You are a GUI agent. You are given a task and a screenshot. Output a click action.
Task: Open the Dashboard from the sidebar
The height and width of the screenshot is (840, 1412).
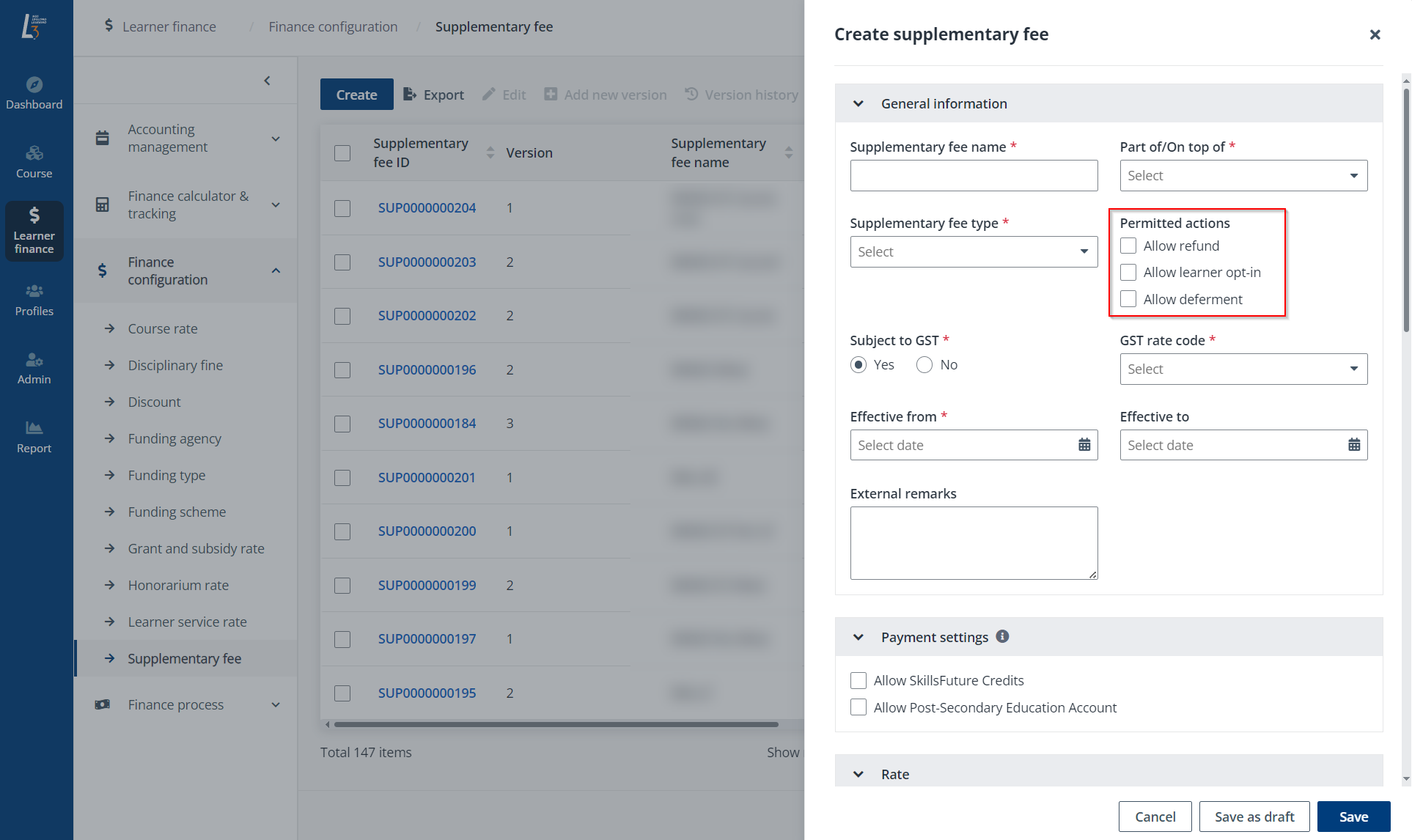[34, 92]
